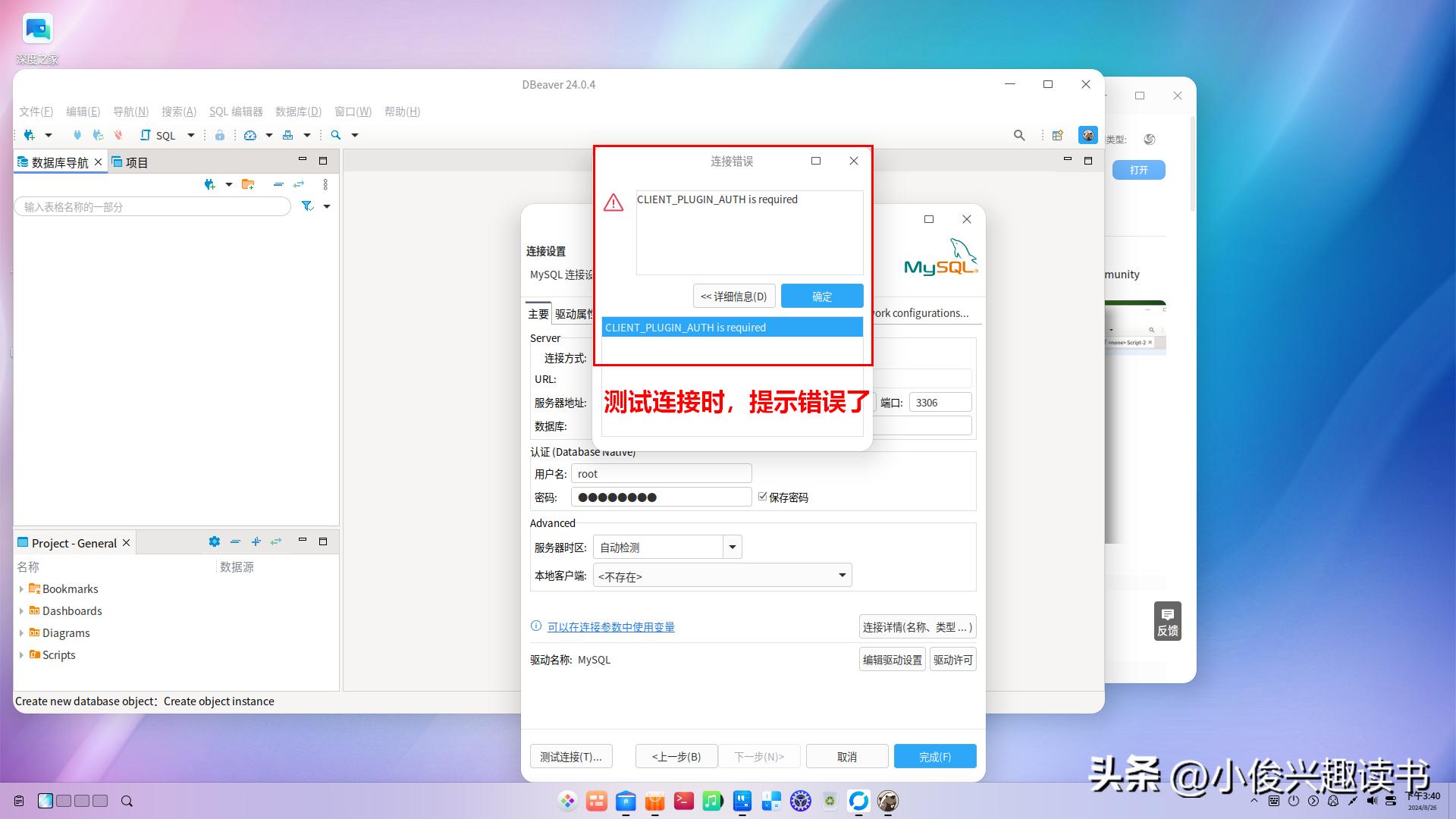Click the <上一步(B) button
The image size is (1456, 819).
pyautogui.click(x=676, y=756)
